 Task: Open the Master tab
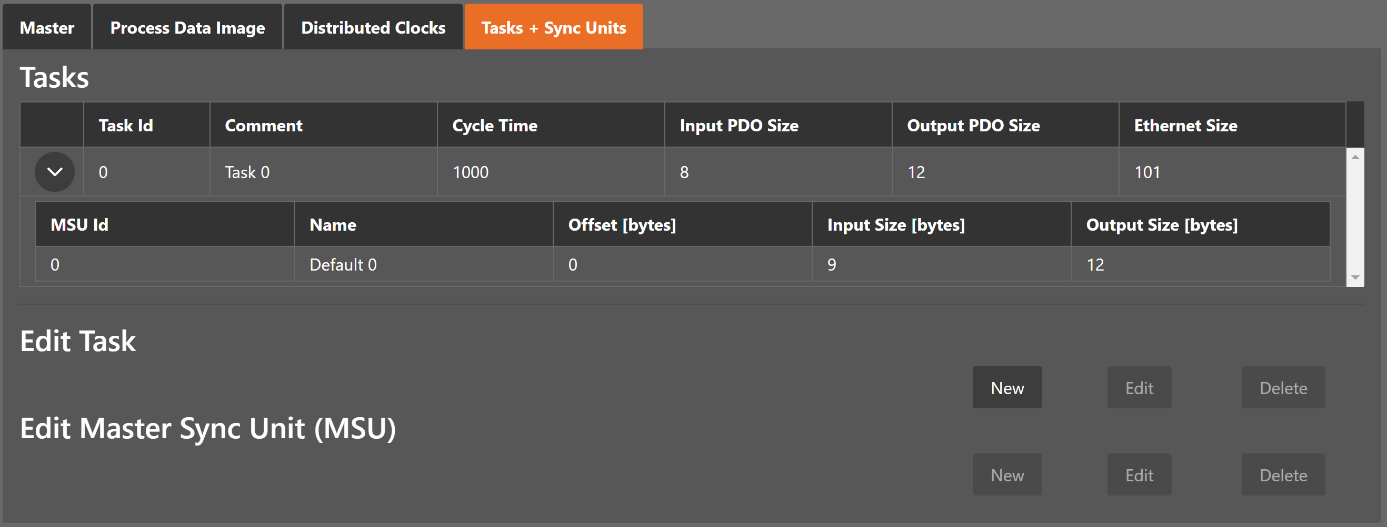point(47,27)
